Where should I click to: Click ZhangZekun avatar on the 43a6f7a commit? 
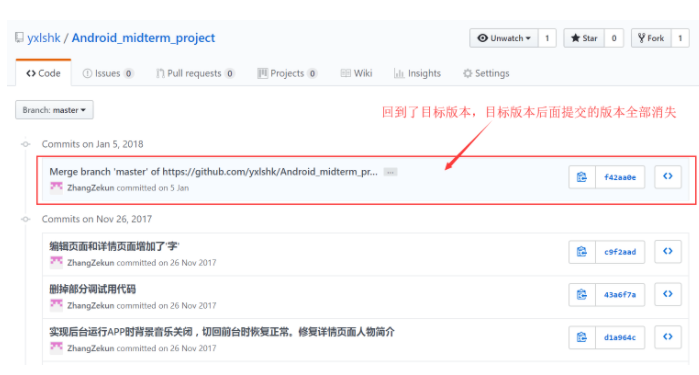coord(56,305)
